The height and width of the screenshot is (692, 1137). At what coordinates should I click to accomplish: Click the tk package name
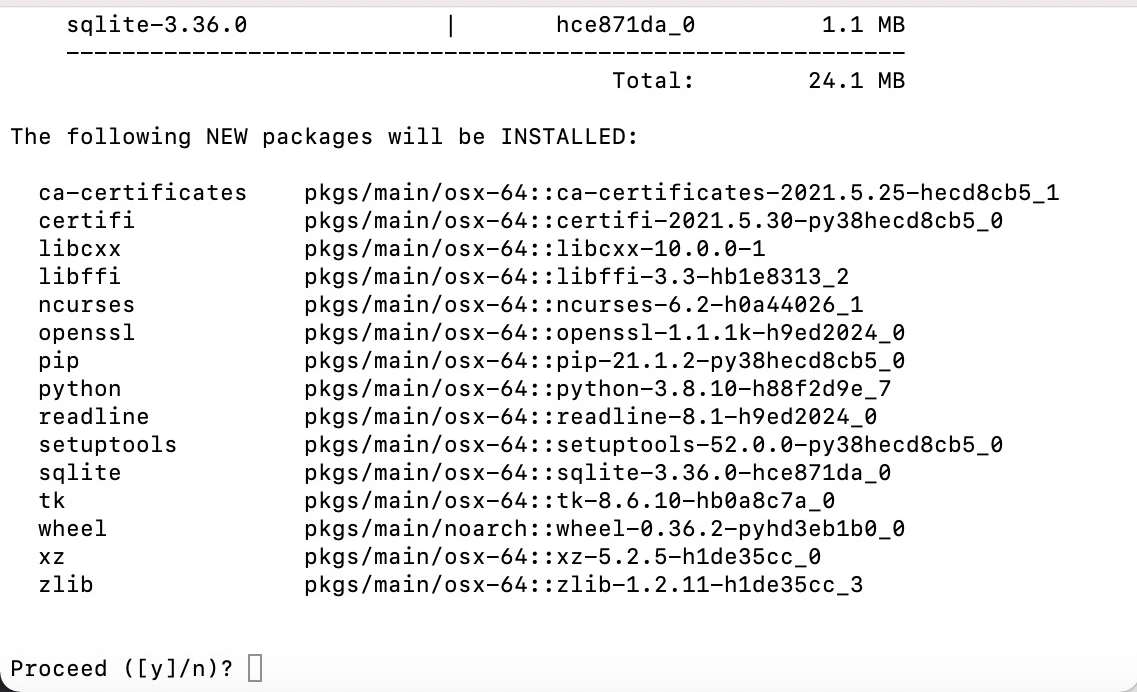coord(52,501)
